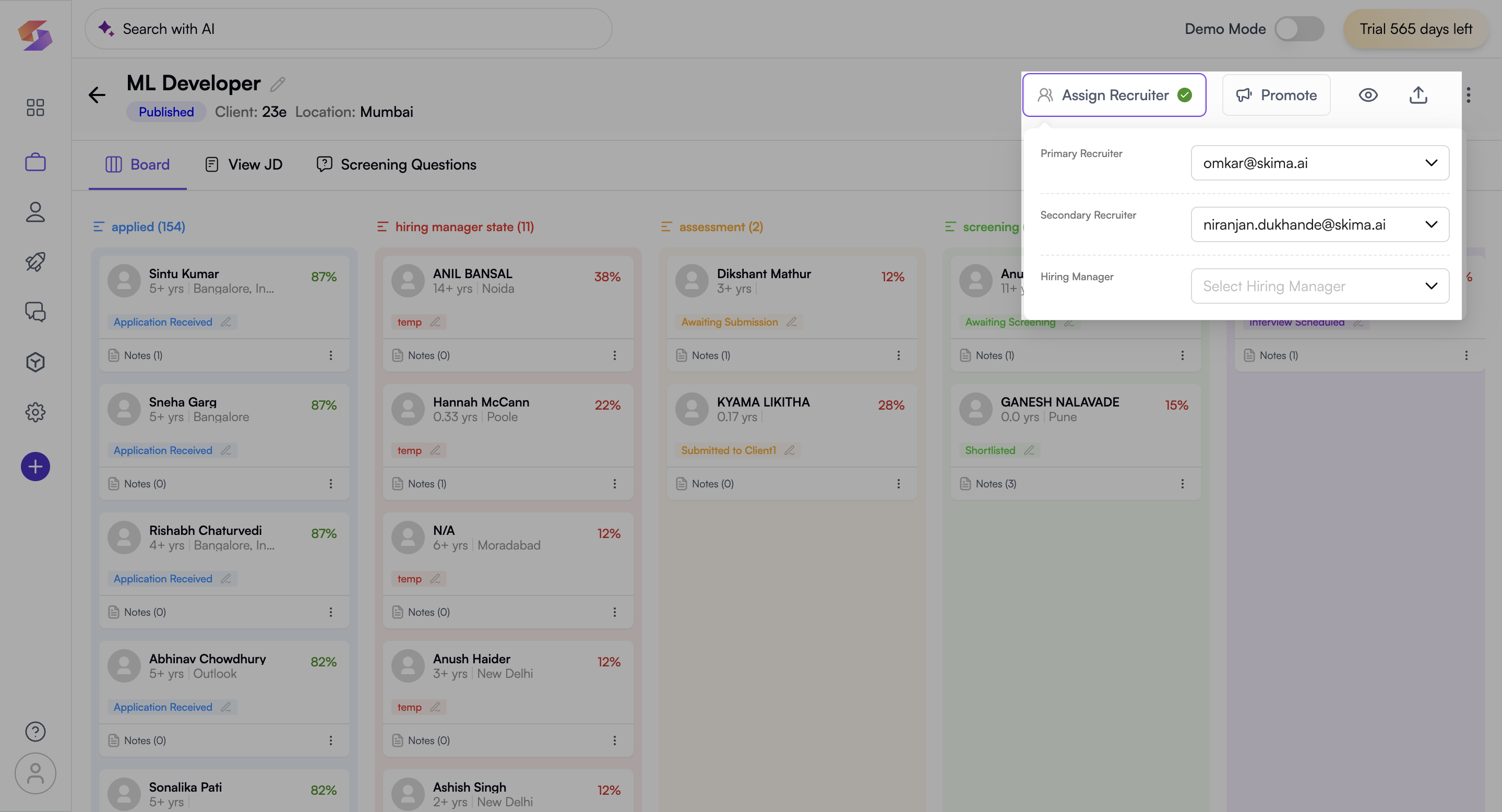Open Anush Haider candidate name
1502x812 pixels.
point(472,659)
